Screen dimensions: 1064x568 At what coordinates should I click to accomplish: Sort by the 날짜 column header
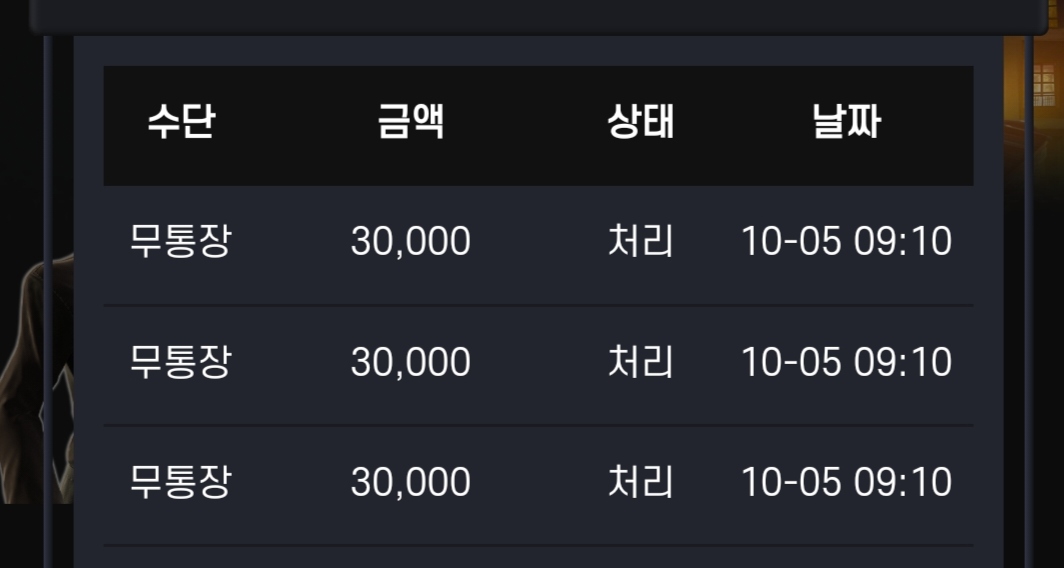846,123
